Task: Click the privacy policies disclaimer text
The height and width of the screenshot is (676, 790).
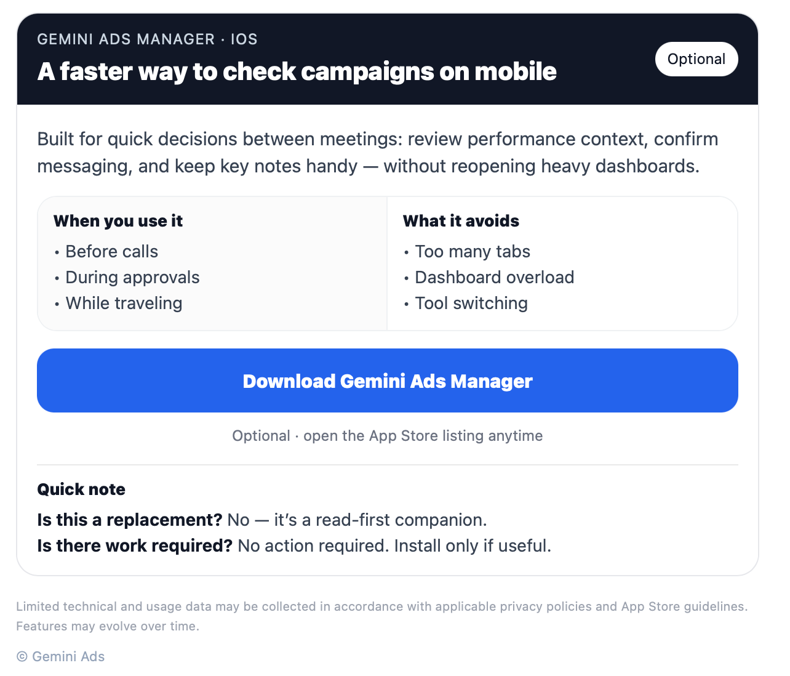Action: pos(382,606)
